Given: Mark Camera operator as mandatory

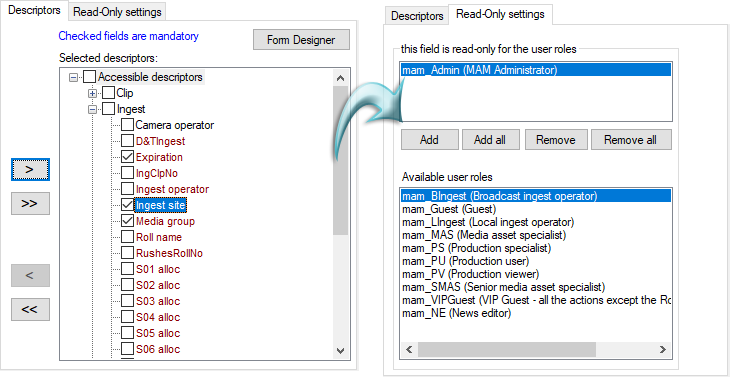Looking at the screenshot, I should [127, 125].
